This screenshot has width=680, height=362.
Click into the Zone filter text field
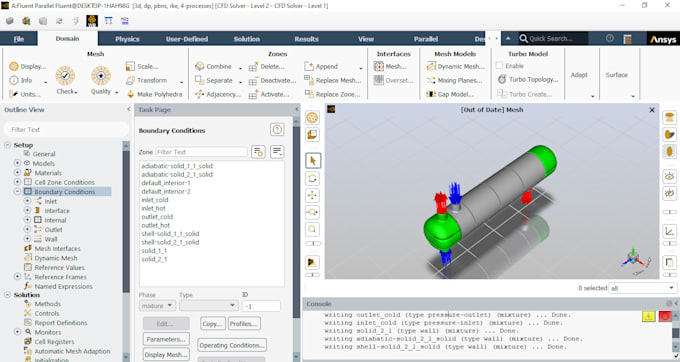point(201,152)
